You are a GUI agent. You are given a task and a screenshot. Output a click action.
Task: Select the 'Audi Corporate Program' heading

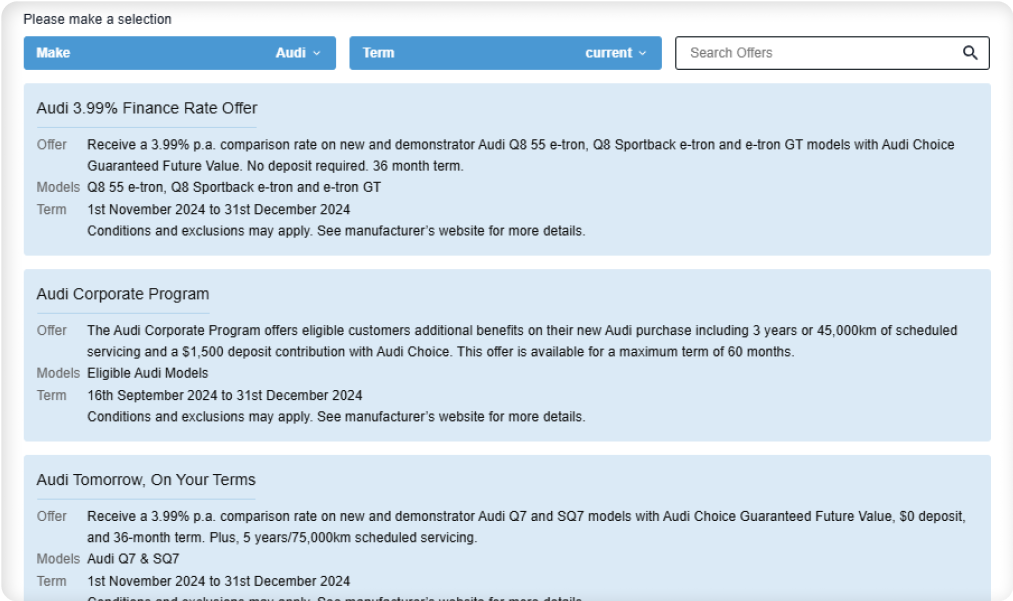tap(123, 294)
